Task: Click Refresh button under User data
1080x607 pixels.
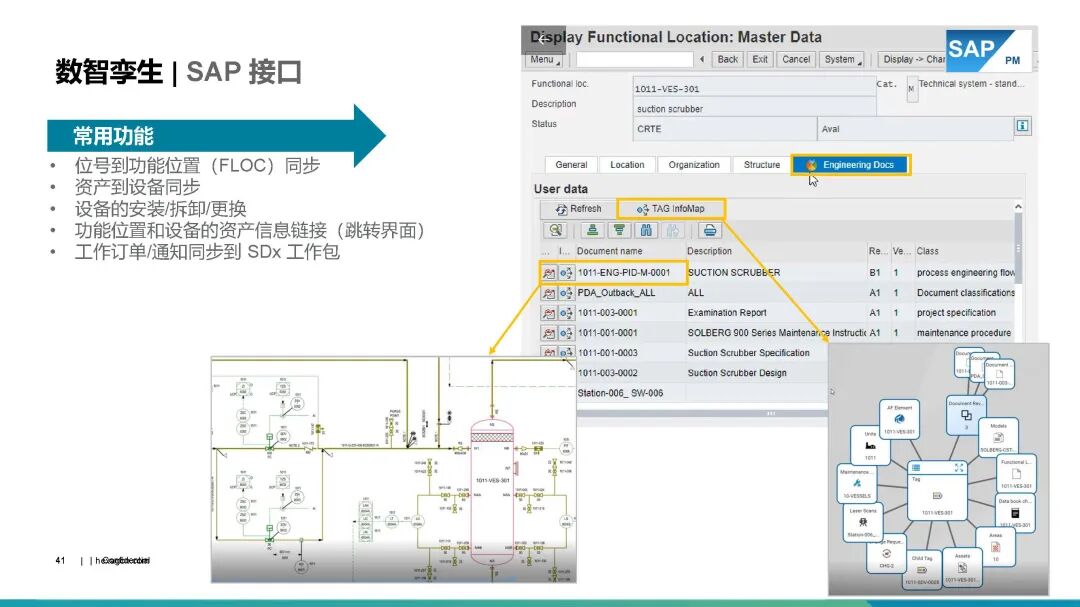Action: click(579, 209)
